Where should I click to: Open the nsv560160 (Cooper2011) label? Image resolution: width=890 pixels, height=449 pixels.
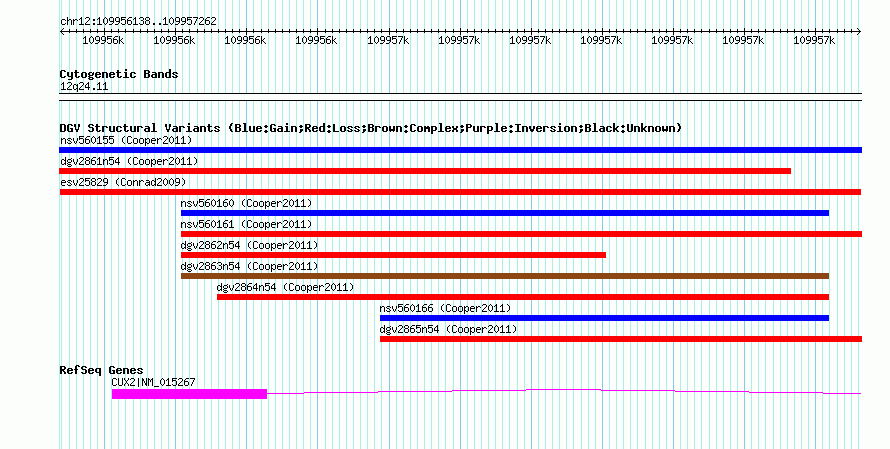tap(246, 203)
